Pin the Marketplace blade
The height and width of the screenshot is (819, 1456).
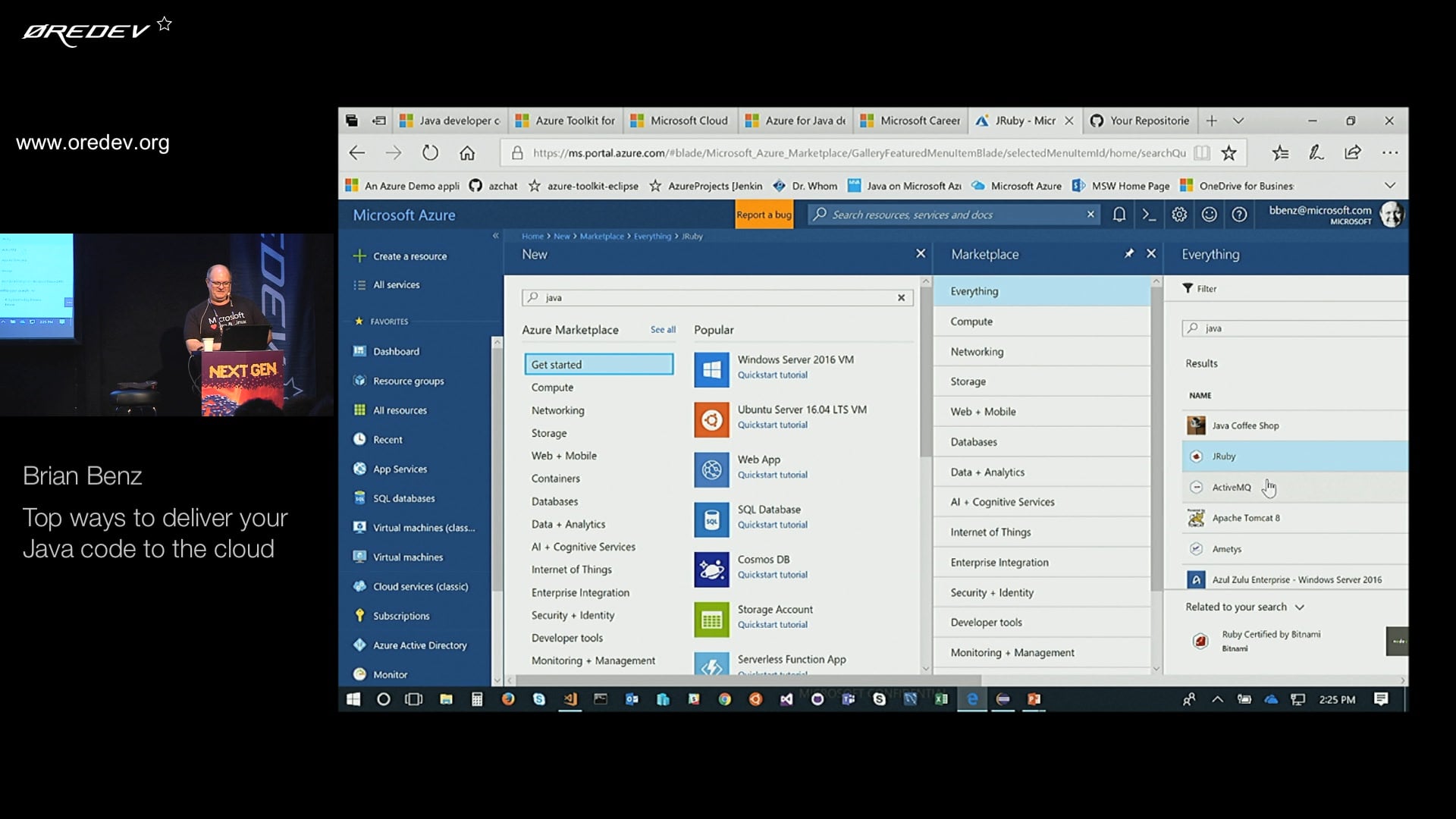(1128, 254)
